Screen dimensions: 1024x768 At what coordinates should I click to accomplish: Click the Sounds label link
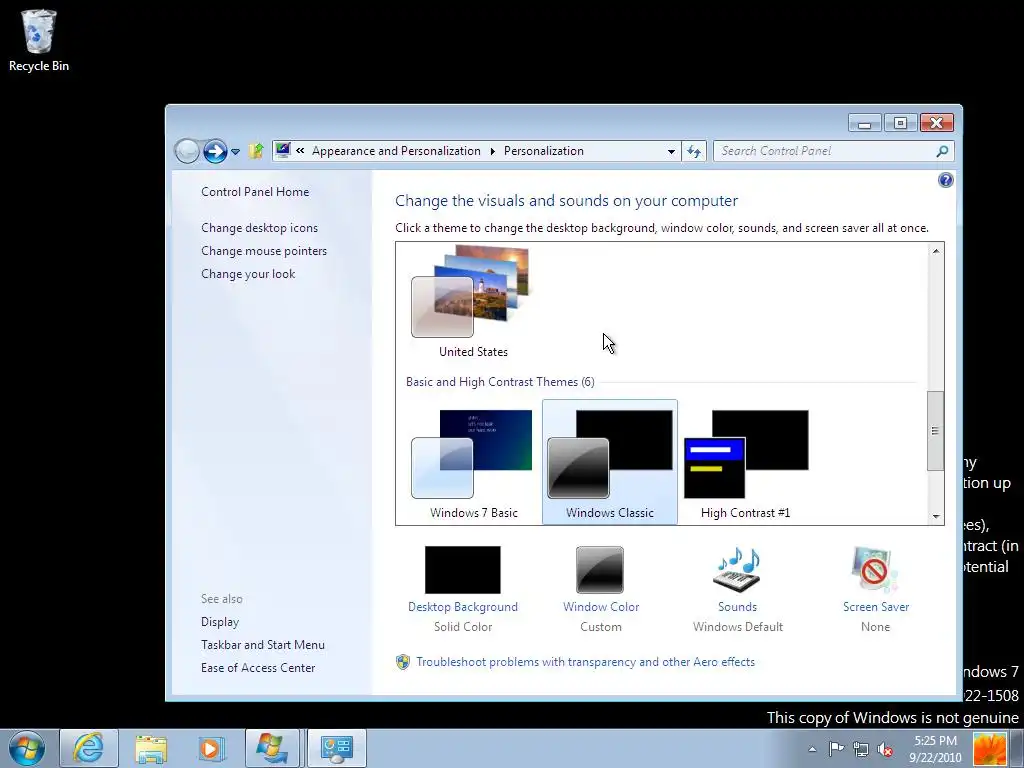[737, 607]
